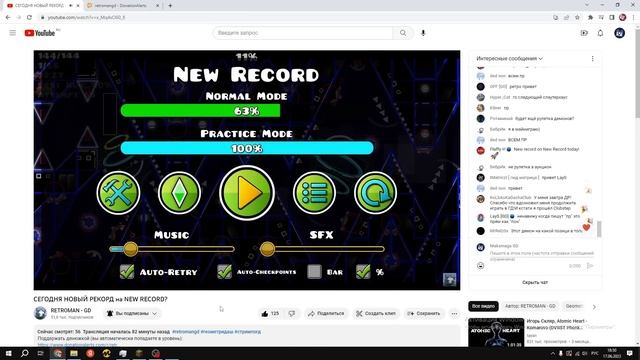Viewport: 640px width, 360px height.
Task: Open the chat emoji picker
Action: tap(481, 266)
